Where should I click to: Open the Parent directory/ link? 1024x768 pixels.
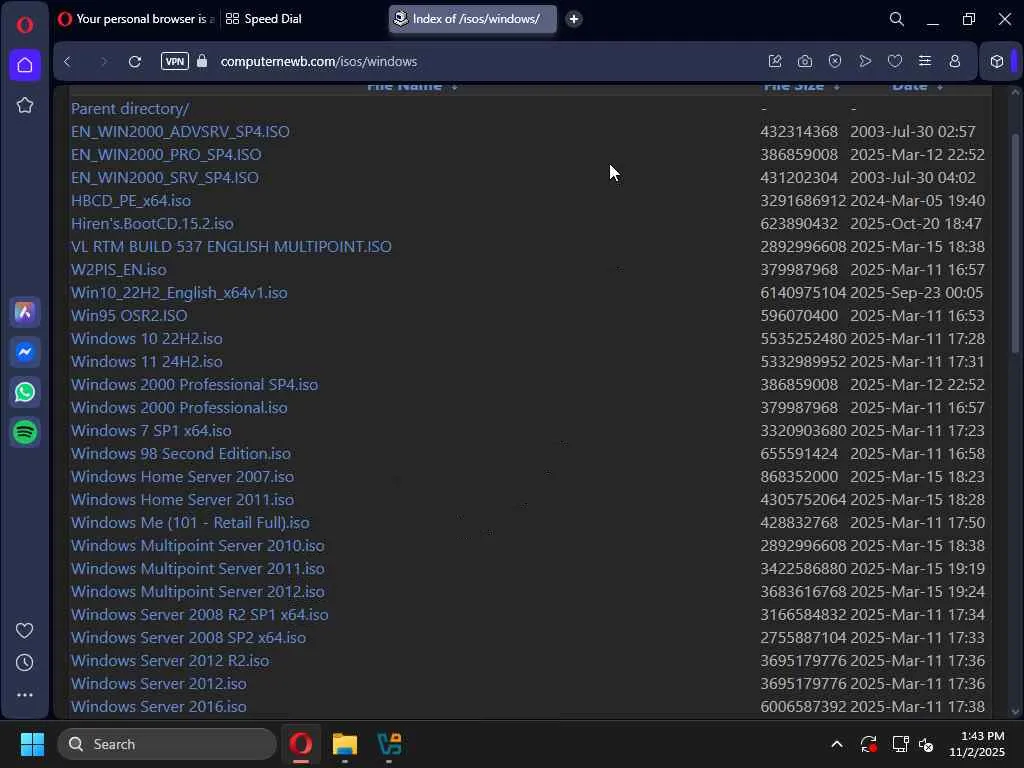tap(130, 108)
